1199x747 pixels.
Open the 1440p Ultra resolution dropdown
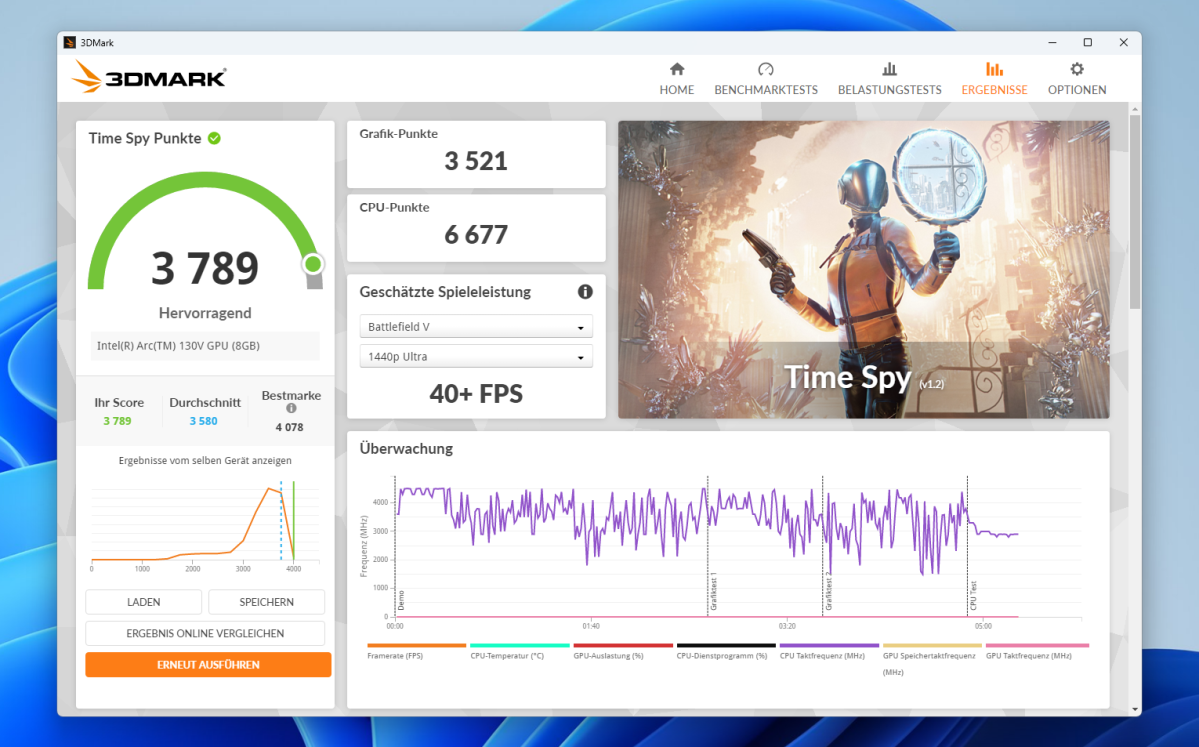pyautogui.click(x=476, y=356)
